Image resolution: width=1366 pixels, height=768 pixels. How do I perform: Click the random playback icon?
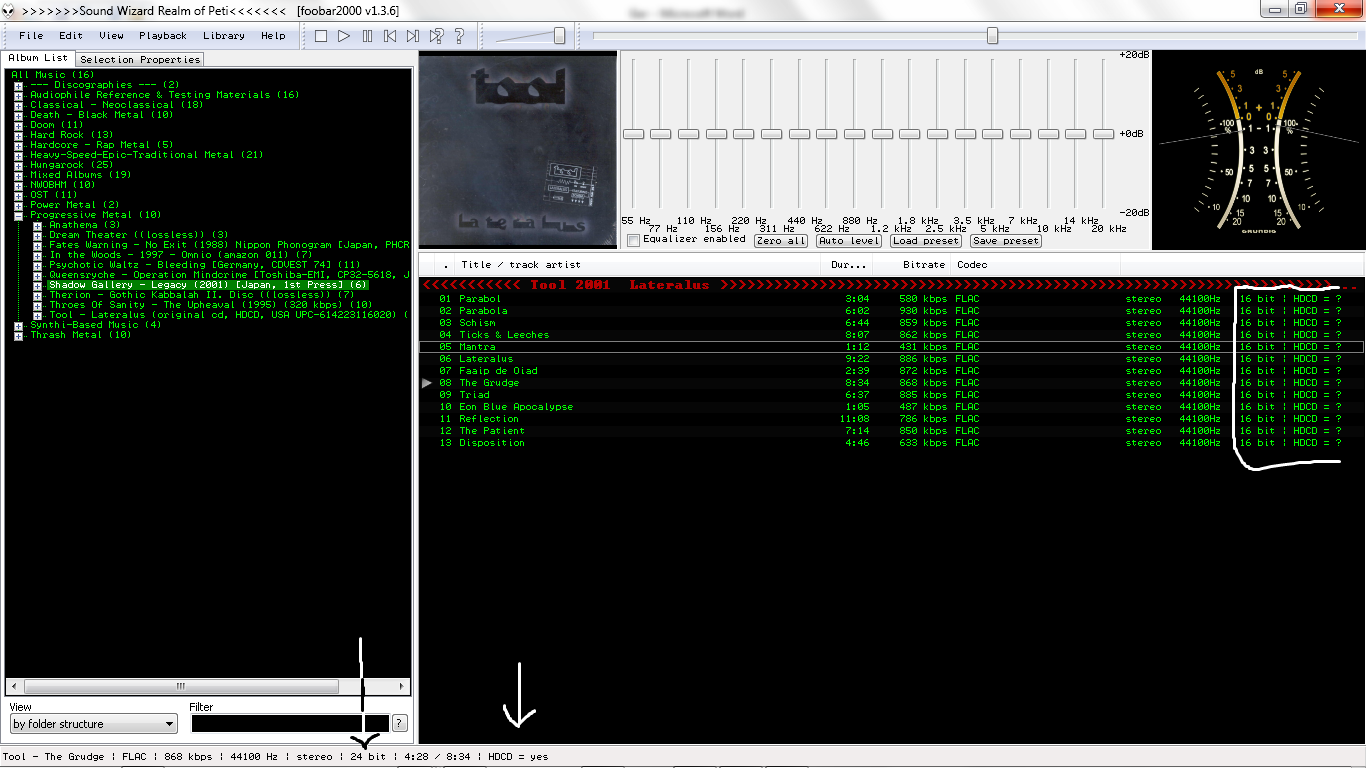[x=436, y=36]
